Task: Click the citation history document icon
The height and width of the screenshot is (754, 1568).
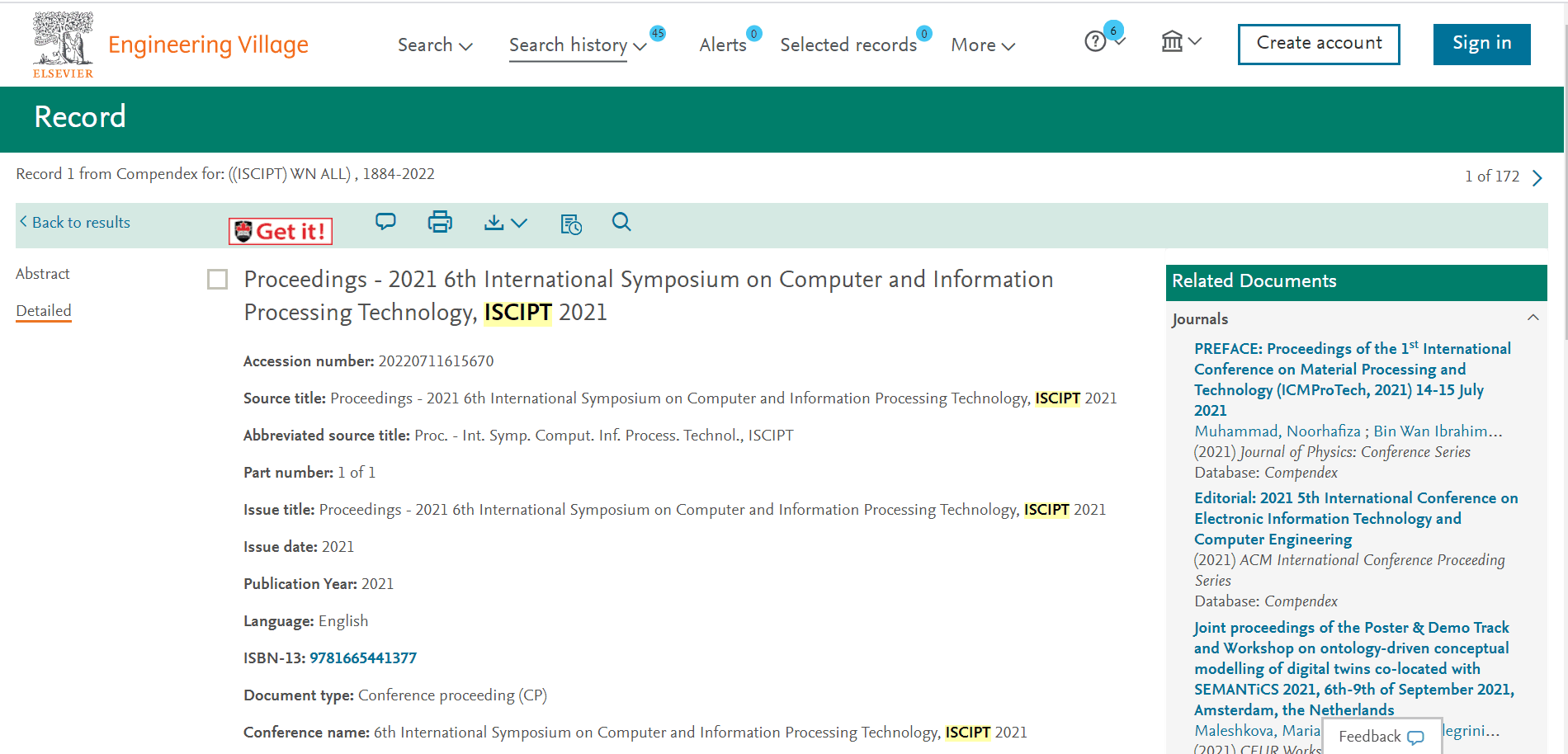Action: [571, 224]
